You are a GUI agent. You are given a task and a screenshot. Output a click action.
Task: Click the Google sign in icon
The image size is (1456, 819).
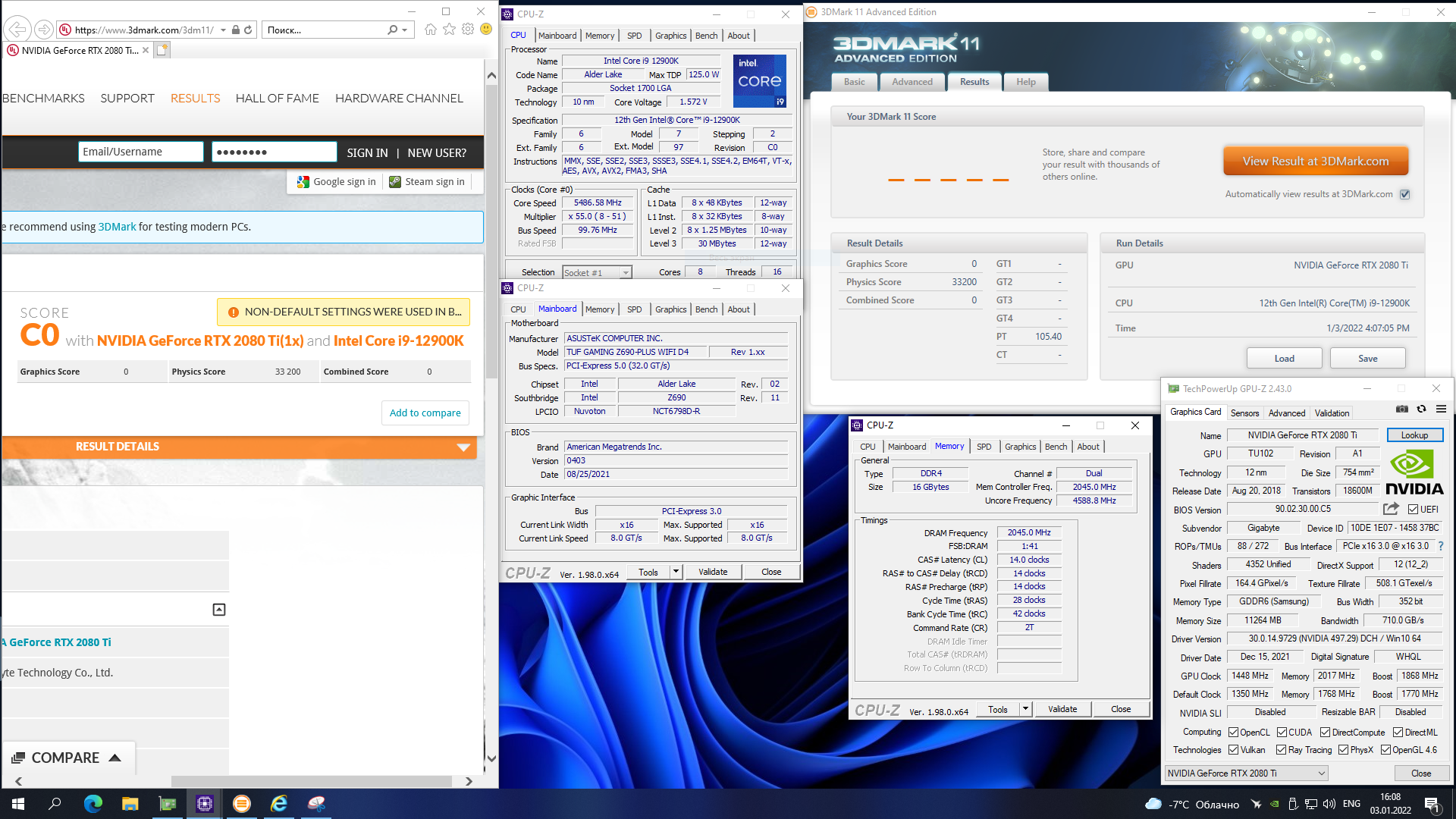[303, 182]
